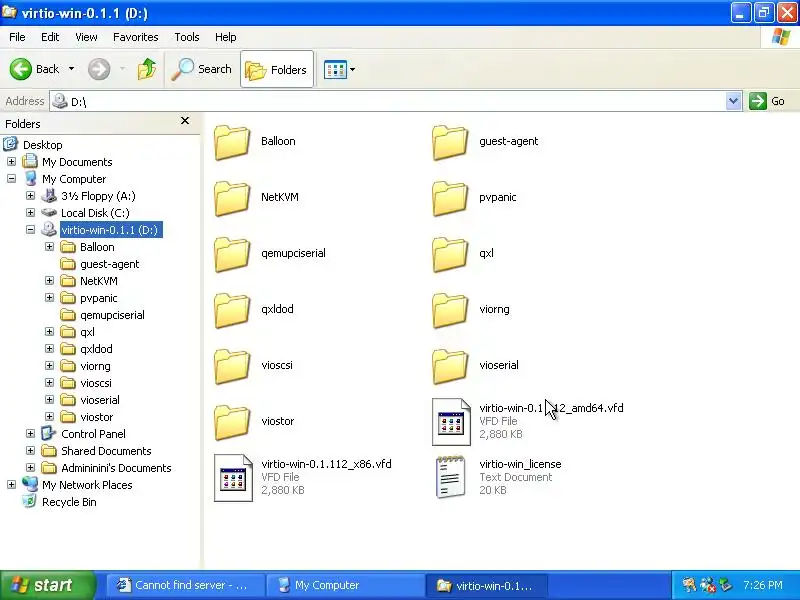Open the Tools menu

click(x=187, y=37)
